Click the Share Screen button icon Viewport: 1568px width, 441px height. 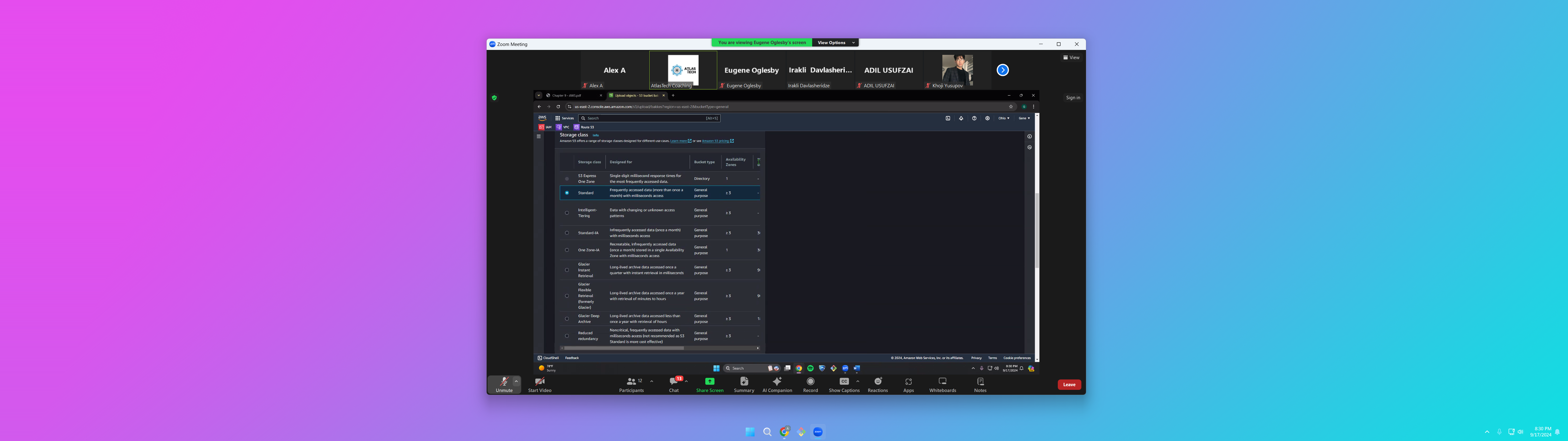710,381
